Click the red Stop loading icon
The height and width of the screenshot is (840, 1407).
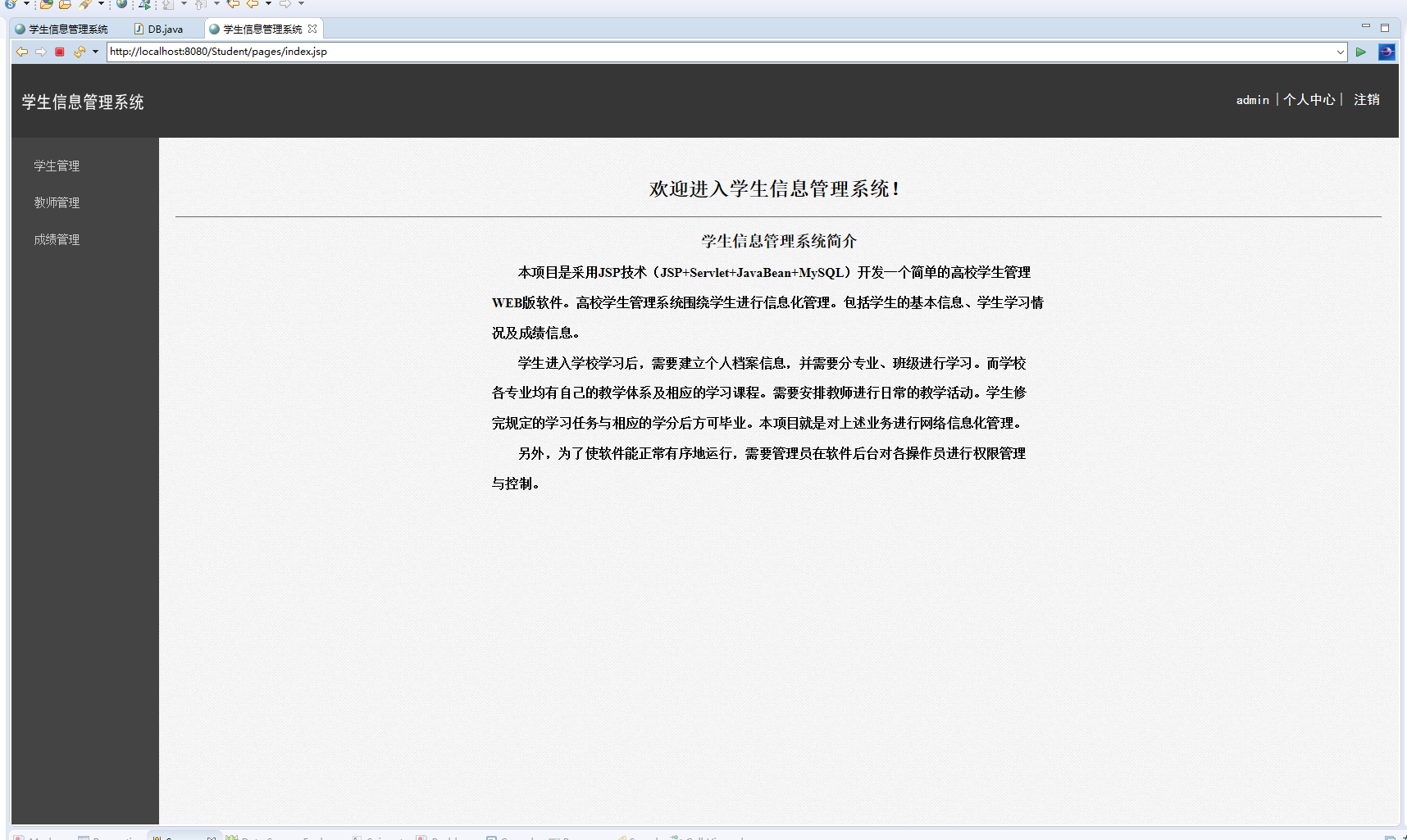click(x=59, y=52)
